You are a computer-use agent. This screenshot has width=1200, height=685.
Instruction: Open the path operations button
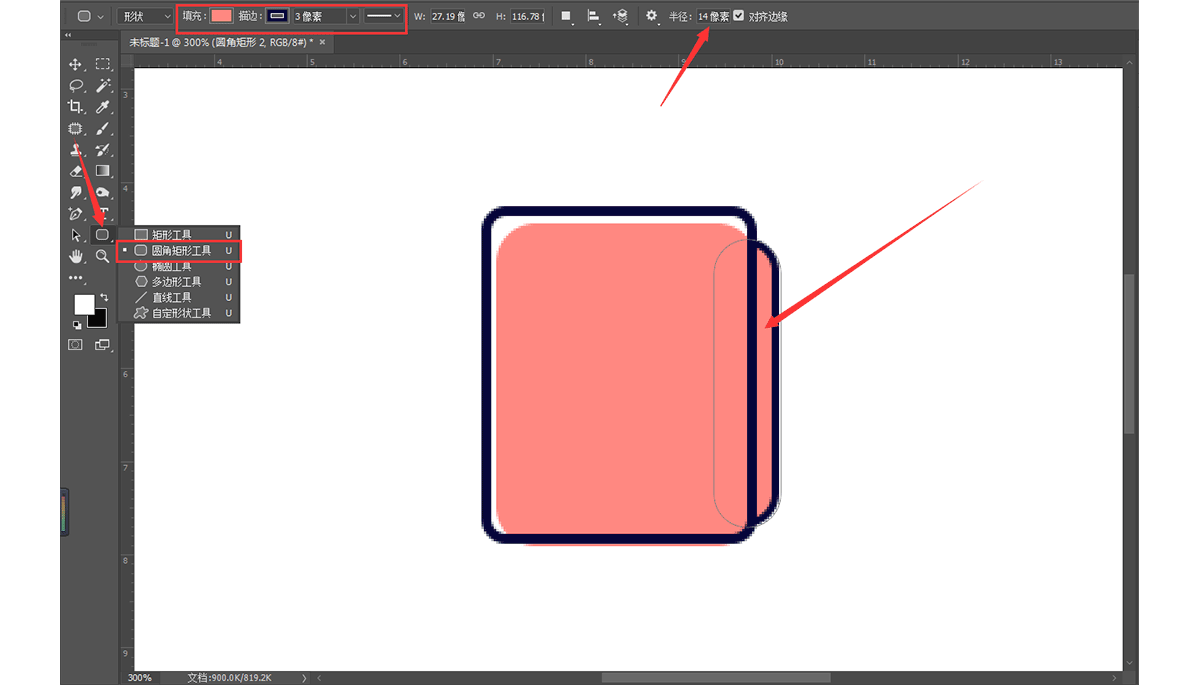[x=566, y=16]
